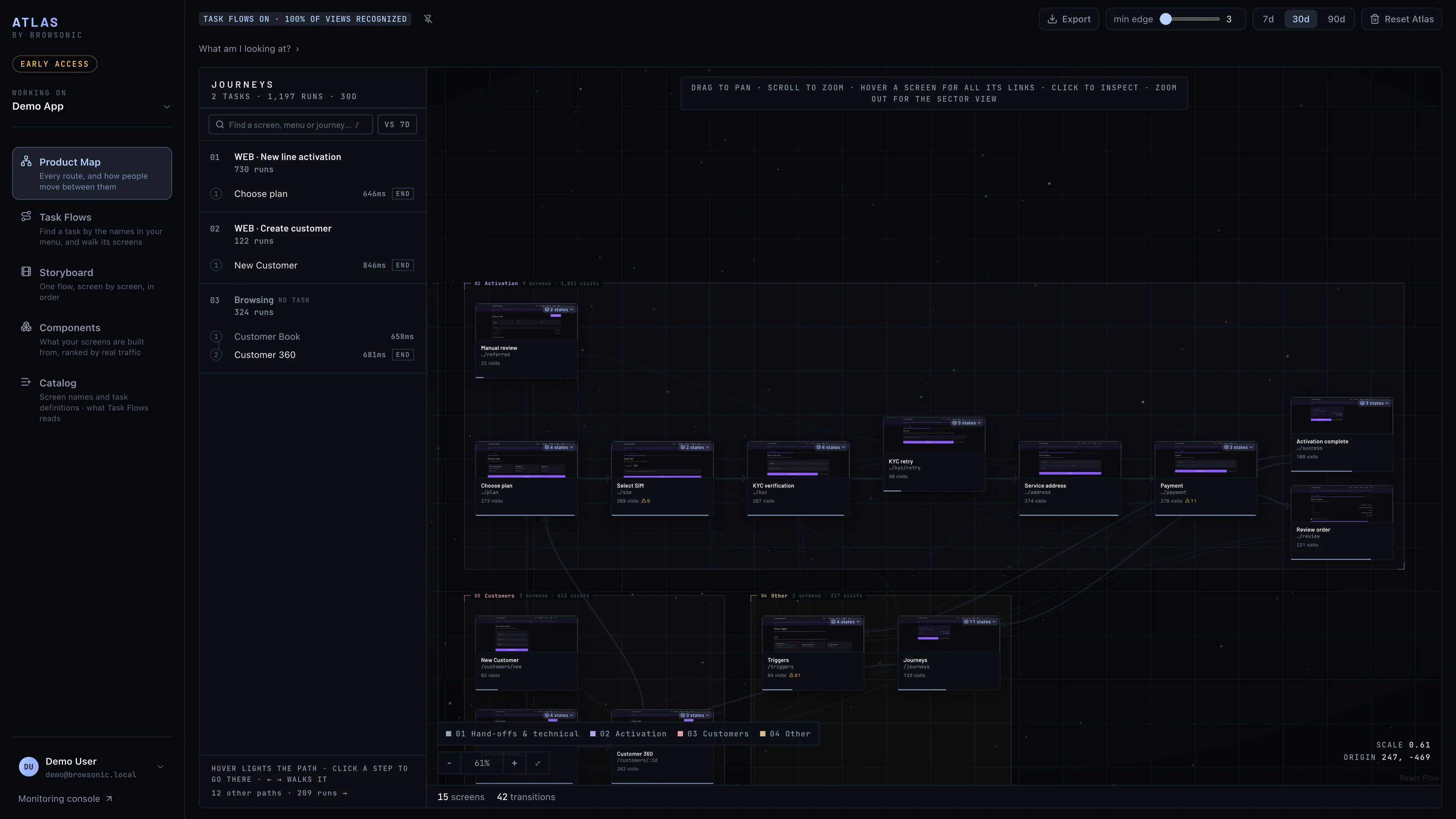Click the min edge slider handle

click(1166, 19)
